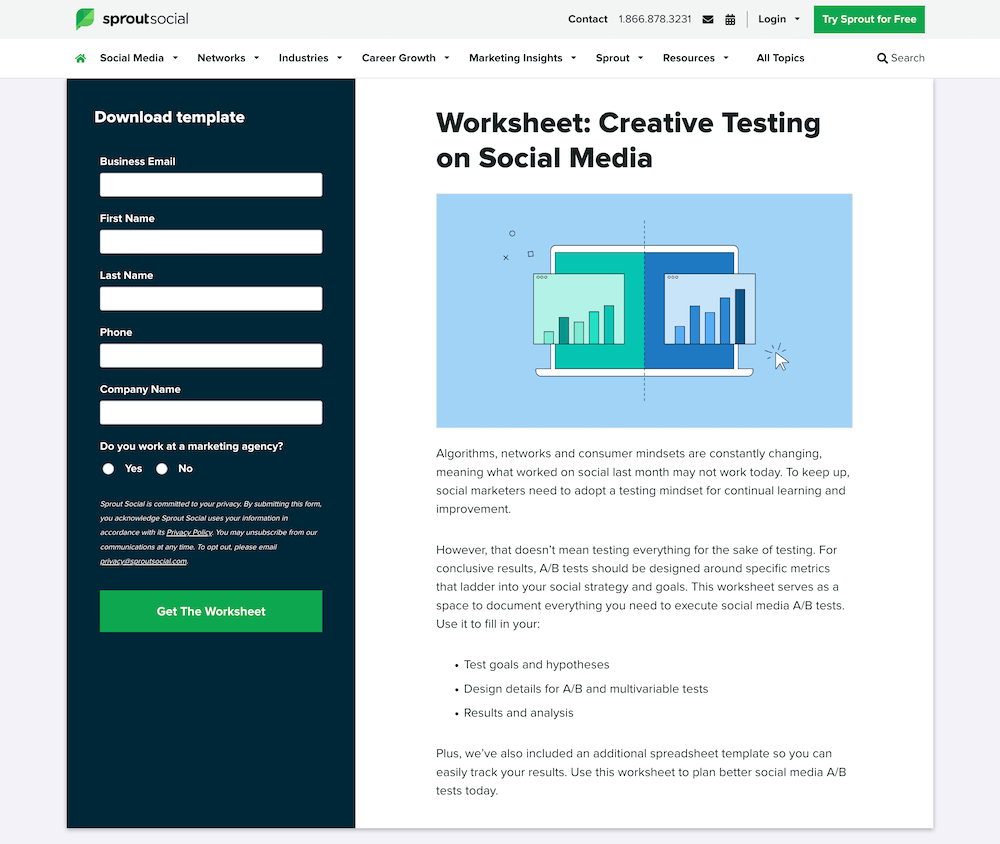Click Try Sprout for Free
Screen dimensions: 1000x844
click(x=869, y=19)
